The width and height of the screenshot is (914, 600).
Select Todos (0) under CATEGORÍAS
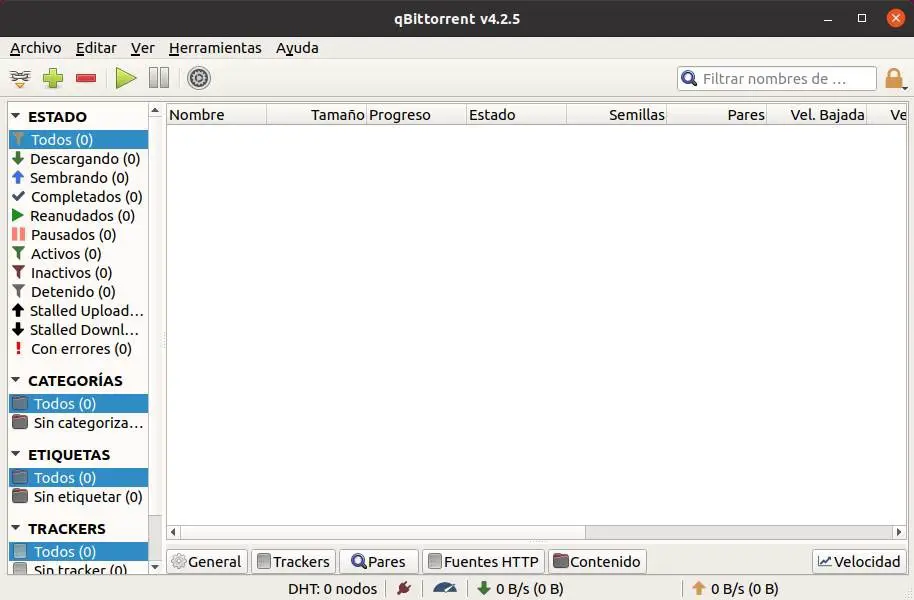[x=78, y=403]
